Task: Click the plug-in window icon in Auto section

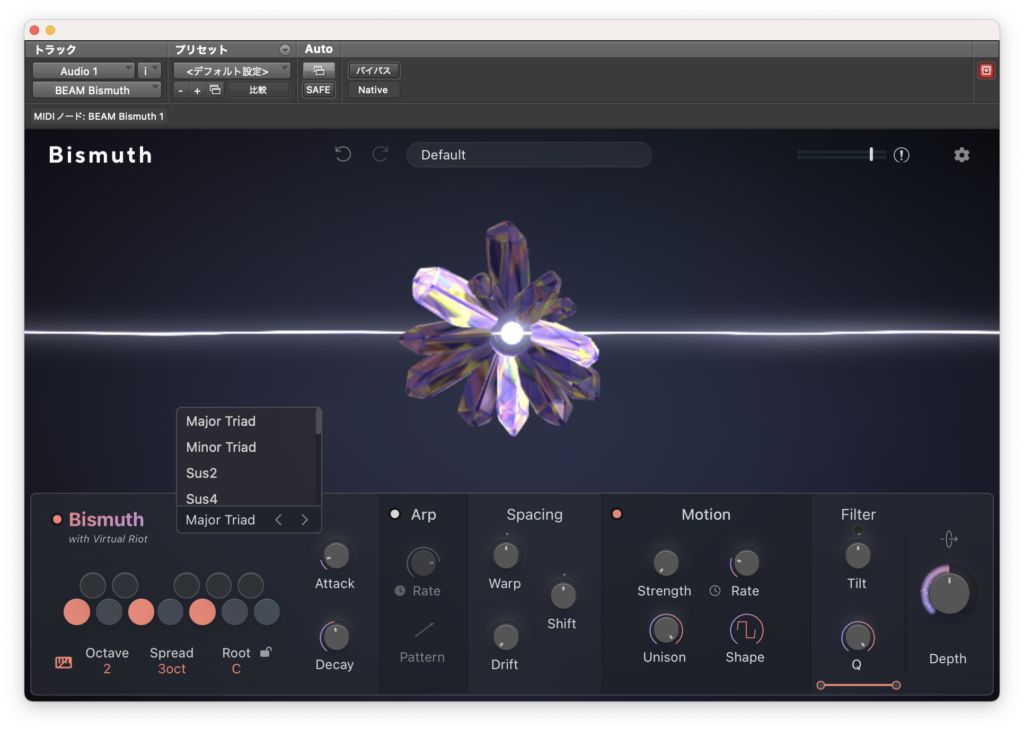Action: 319,71
